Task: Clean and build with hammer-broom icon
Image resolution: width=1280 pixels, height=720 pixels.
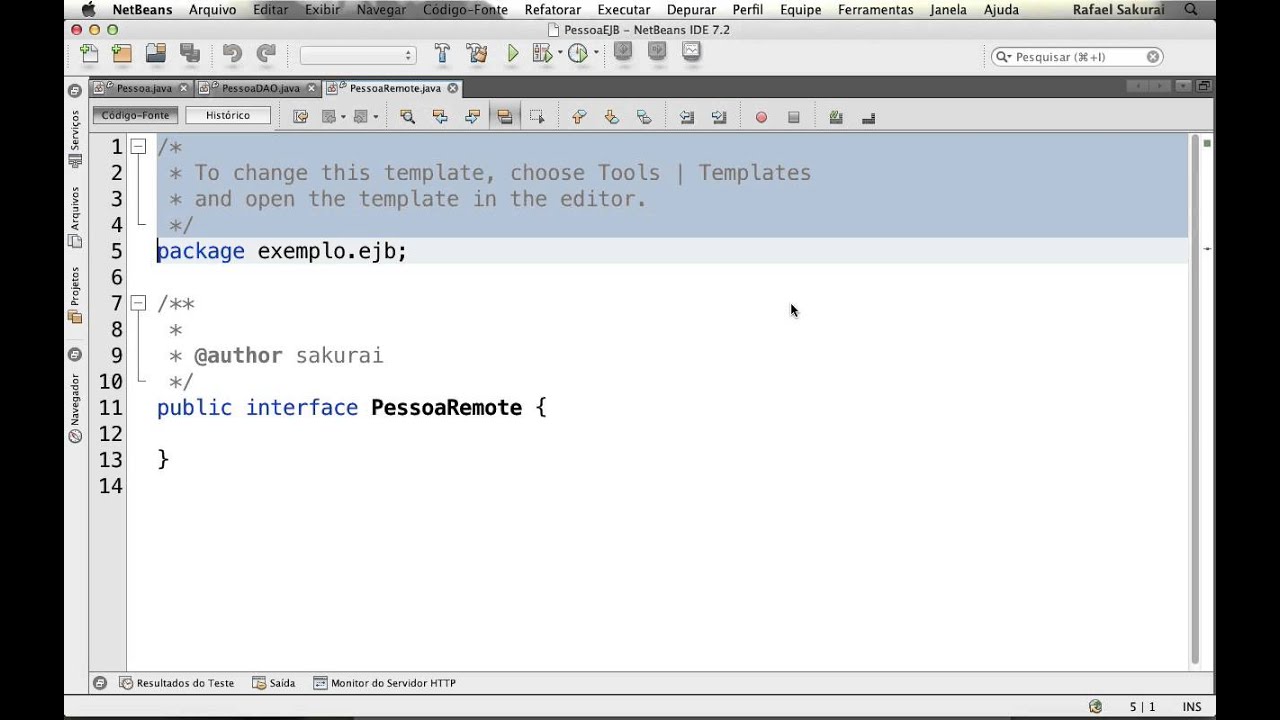Action: coord(476,54)
